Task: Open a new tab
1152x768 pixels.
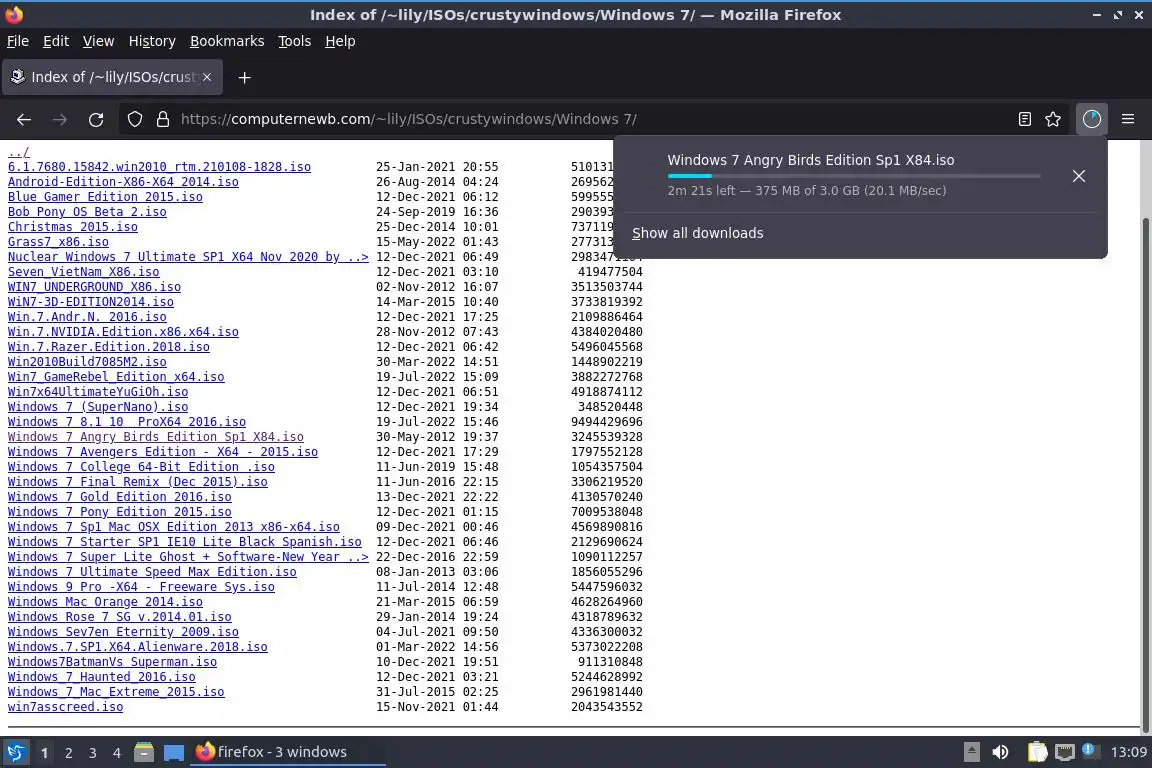Action: click(245, 77)
